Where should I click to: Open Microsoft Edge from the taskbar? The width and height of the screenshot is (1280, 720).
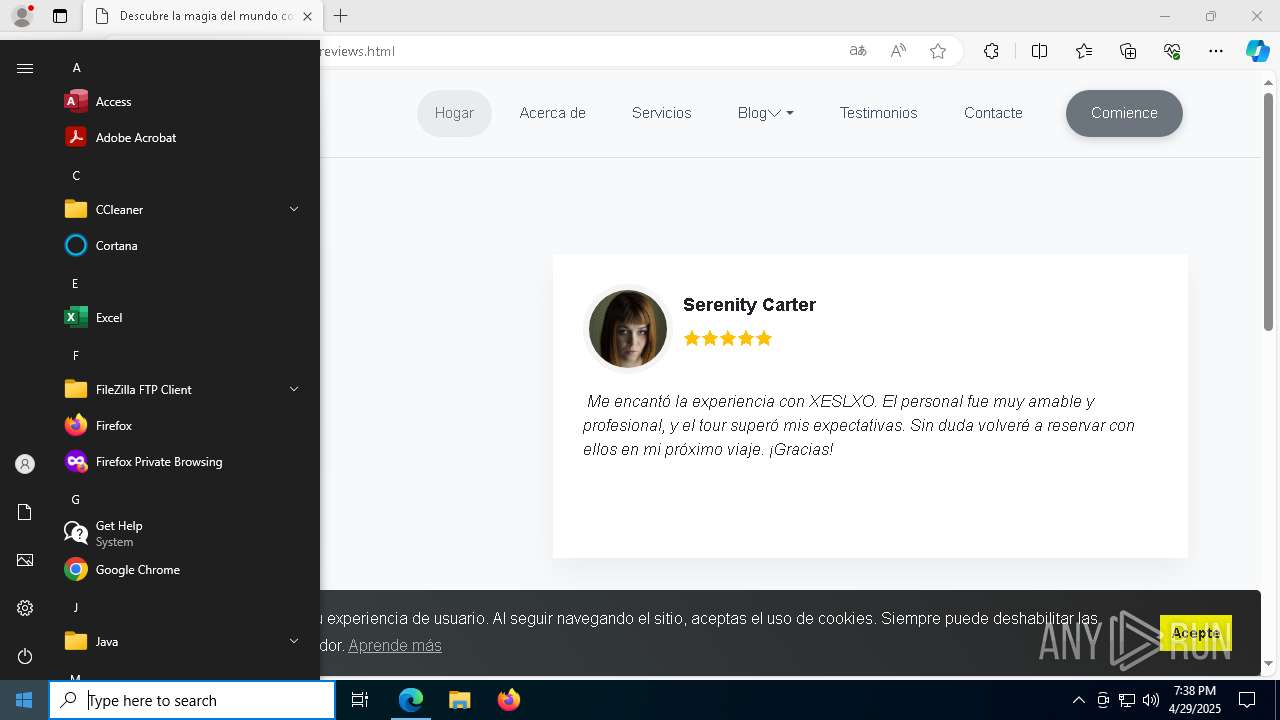pyautogui.click(x=411, y=700)
